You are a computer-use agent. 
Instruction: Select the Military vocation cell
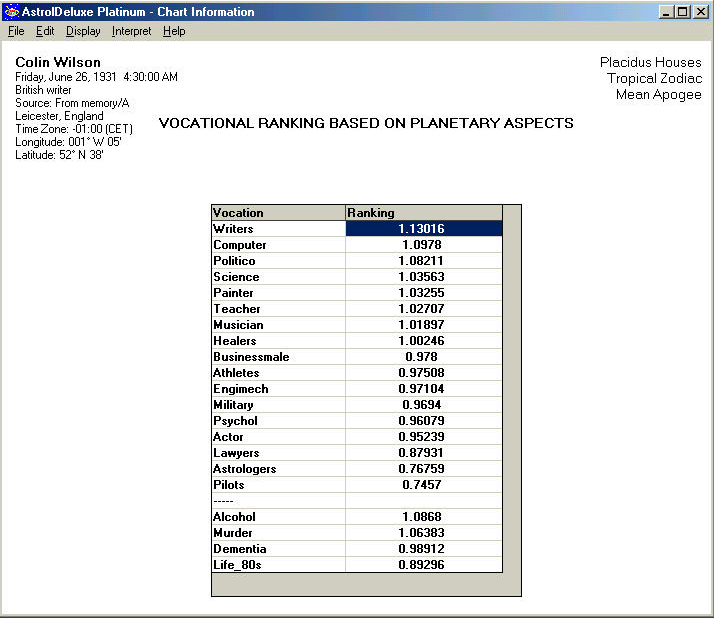coord(279,404)
